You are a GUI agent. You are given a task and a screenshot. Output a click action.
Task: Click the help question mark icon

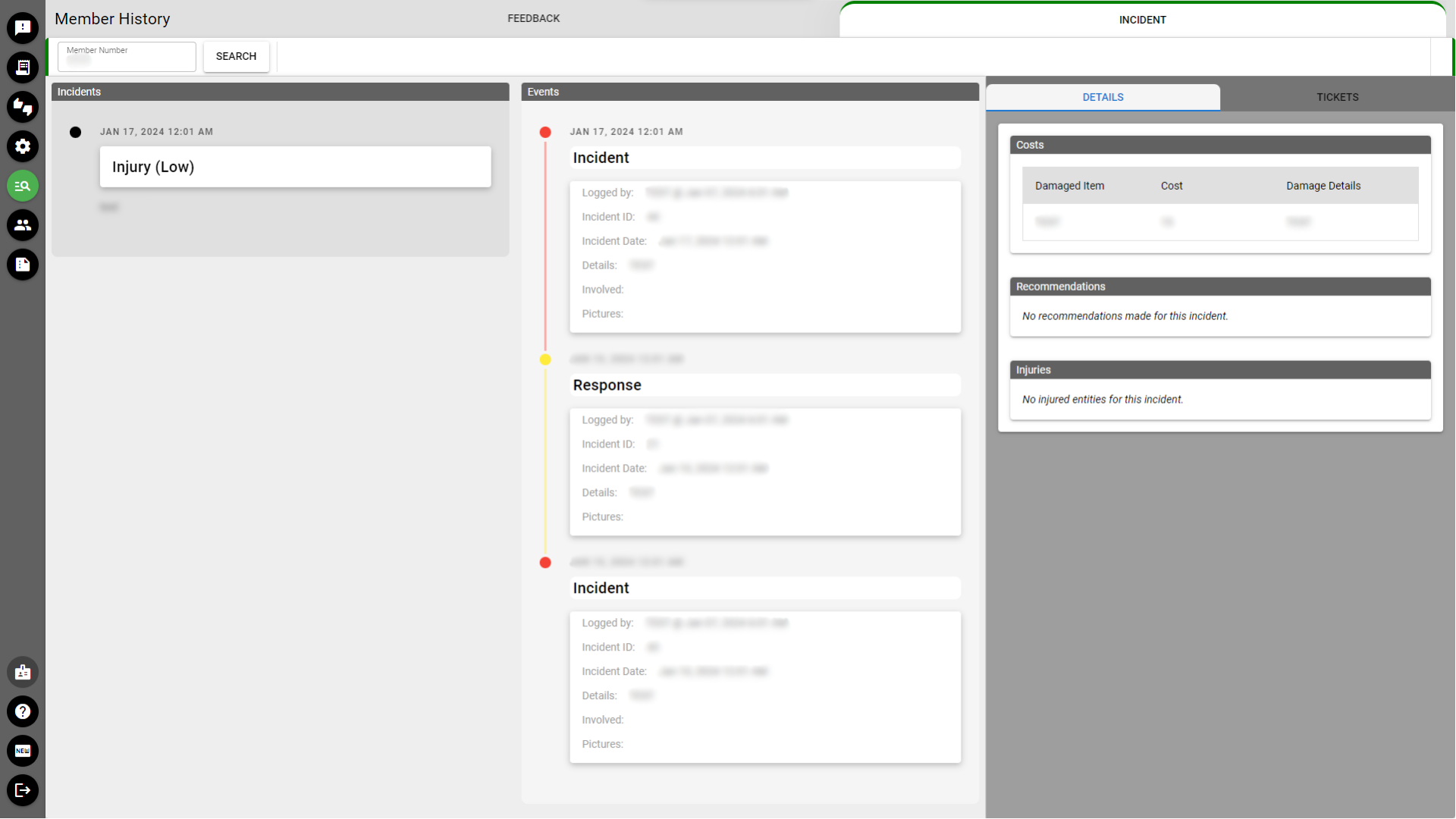coord(23,711)
